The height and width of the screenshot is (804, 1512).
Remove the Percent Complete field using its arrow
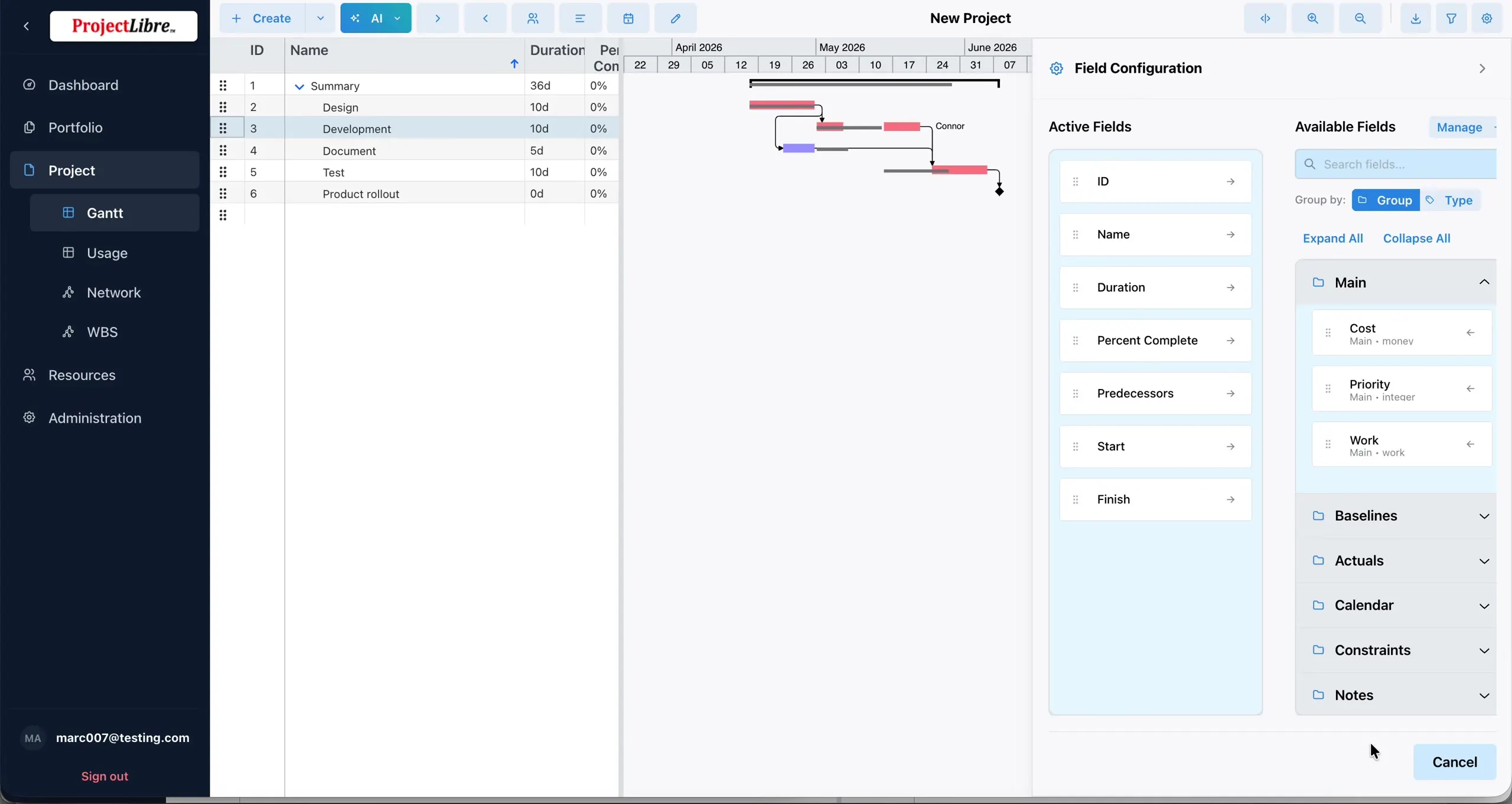pyautogui.click(x=1230, y=341)
